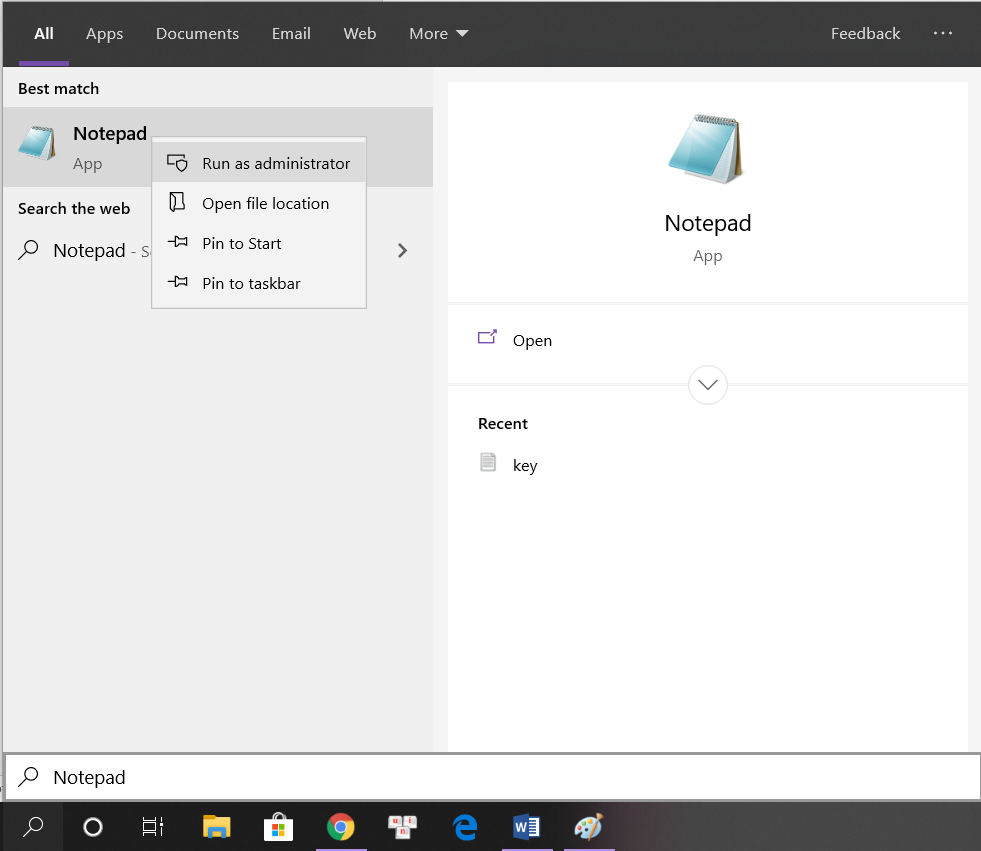Switch to the All search tab
The image size is (981, 851).
(x=44, y=34)
